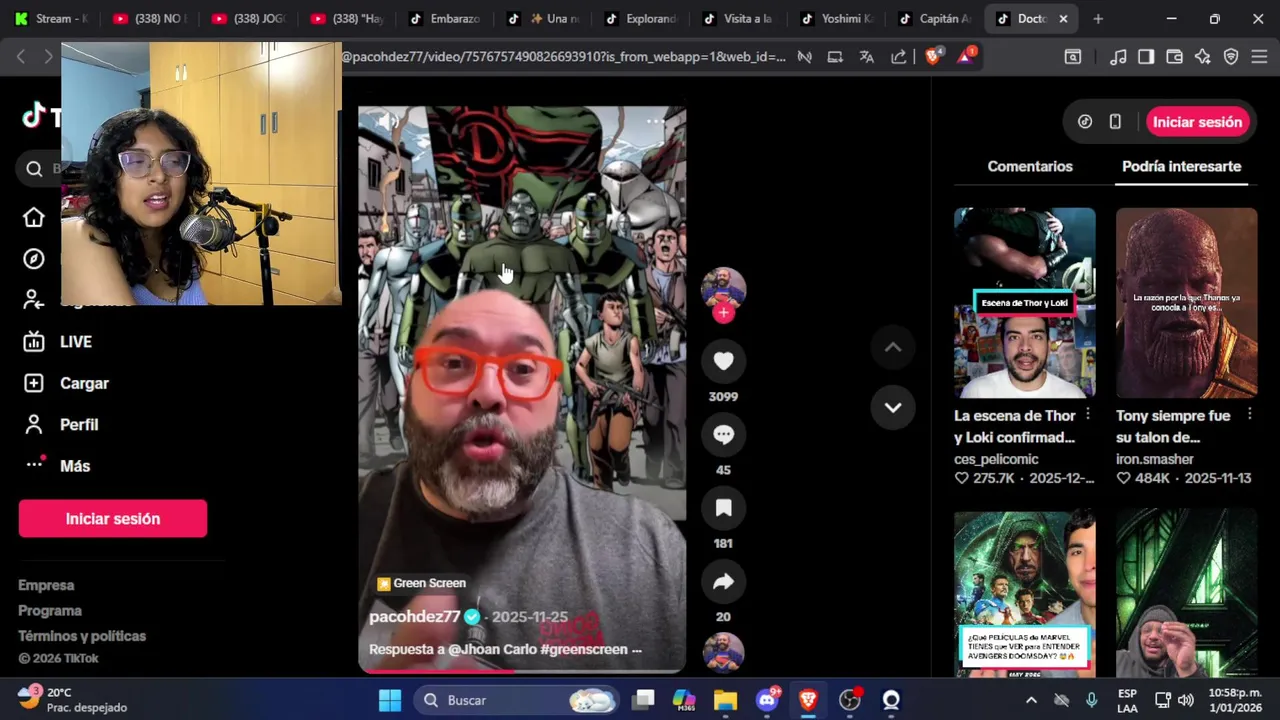This screenshot has height=720, width=1280.
Task: Click the Green Screen effect tag
Action: tap(421, 583)
